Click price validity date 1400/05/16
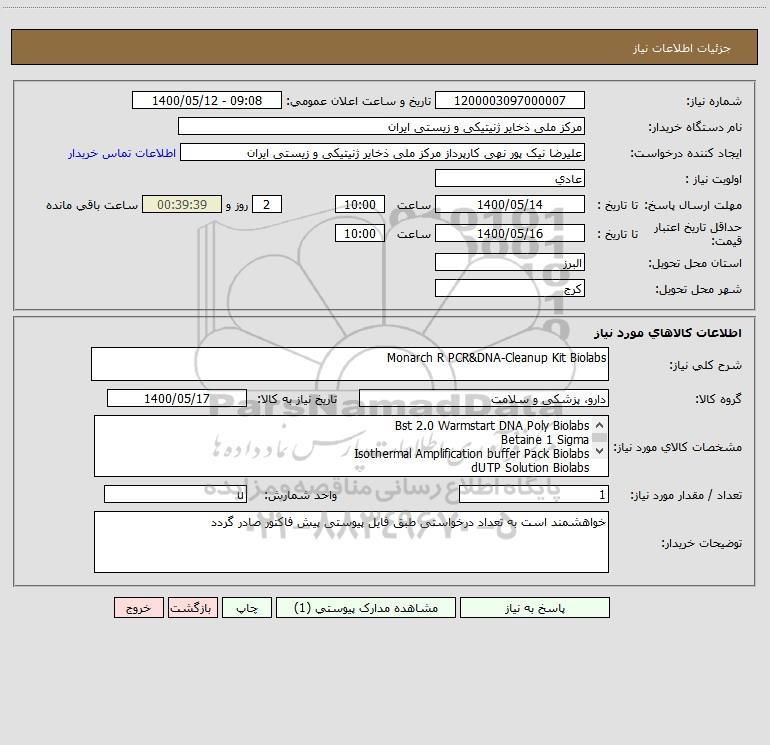The image size is (770, 745). pyautogui.click(x=510, y=233)
